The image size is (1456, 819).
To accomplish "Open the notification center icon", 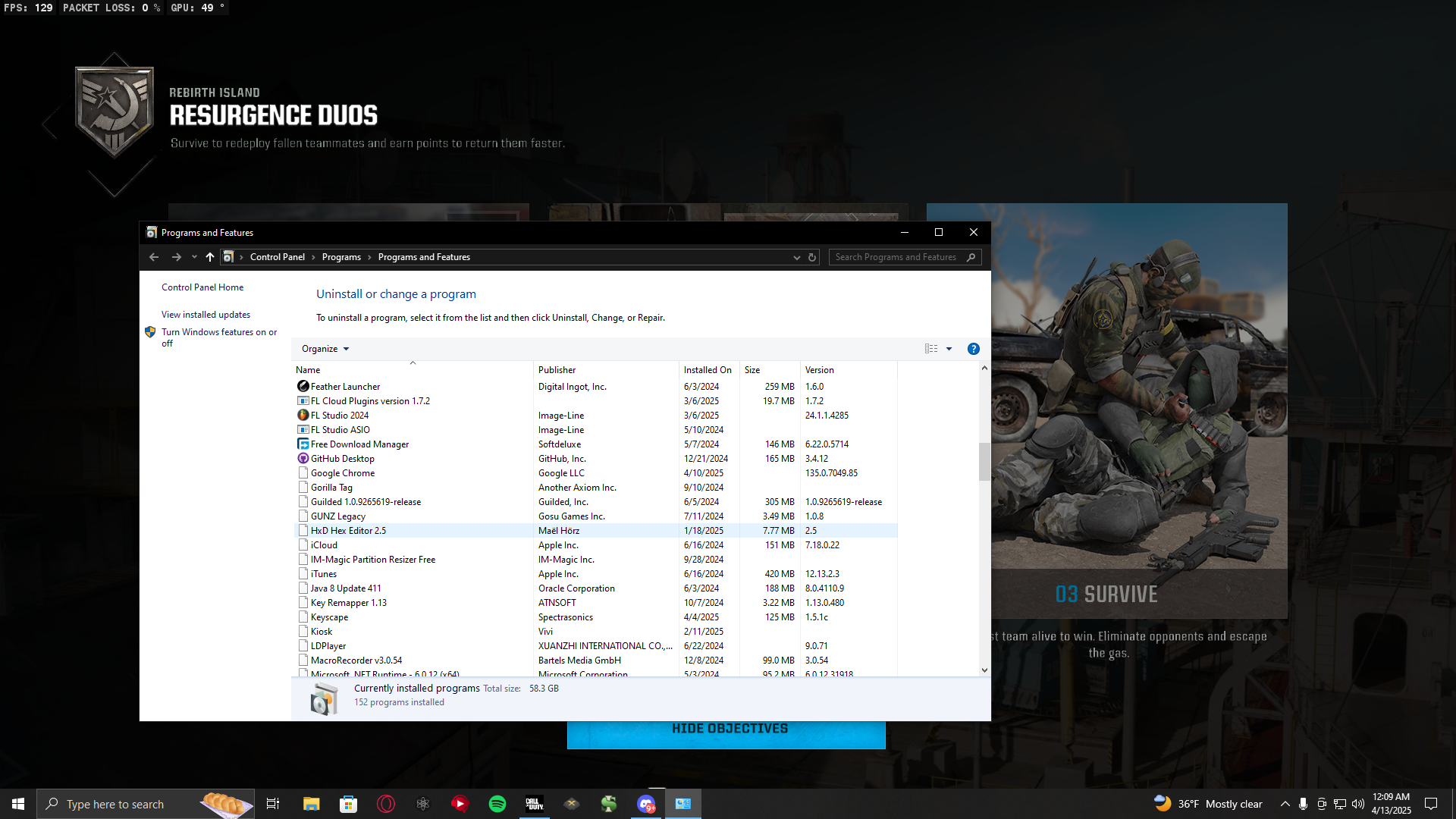I will 1431,804.
